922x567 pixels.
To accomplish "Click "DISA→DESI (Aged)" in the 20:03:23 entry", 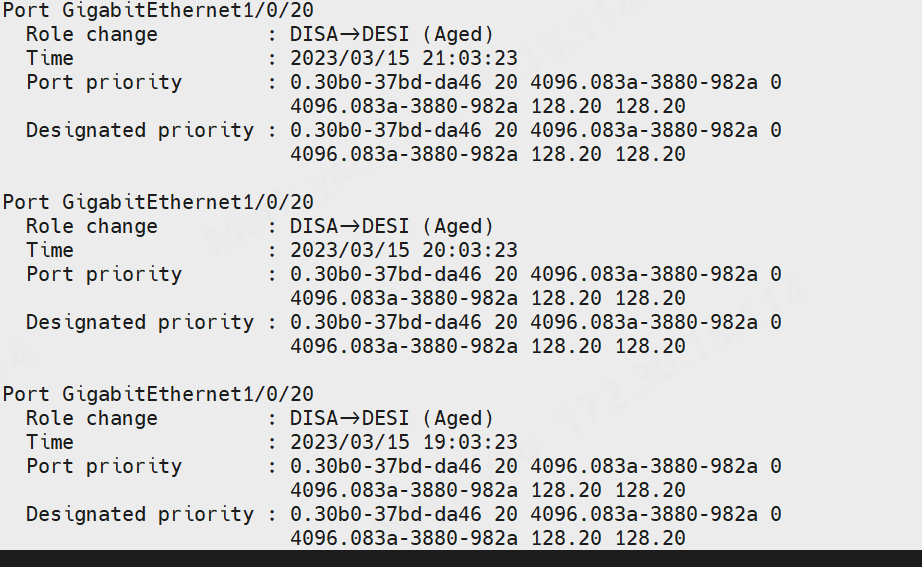I will tap(392, 226).
